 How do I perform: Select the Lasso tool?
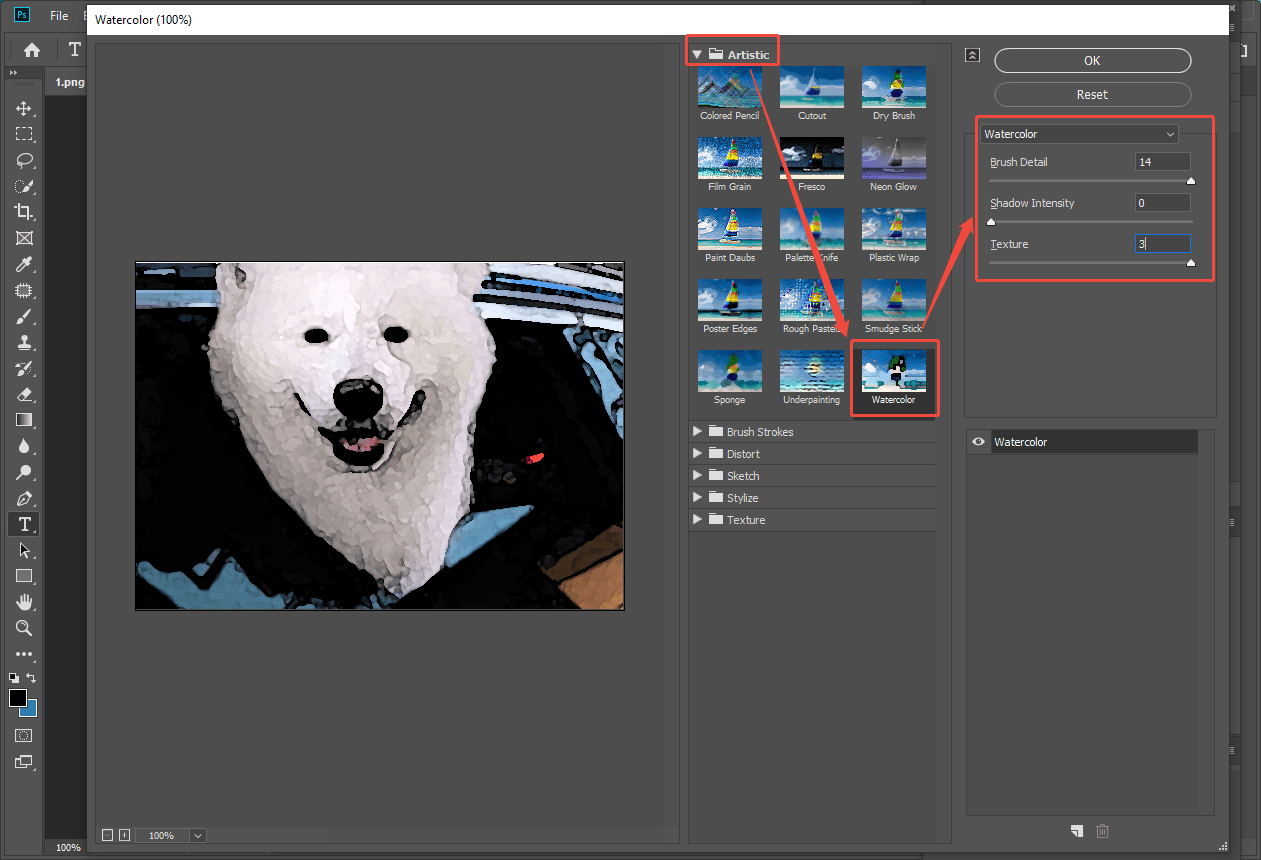[x=22, y=160]
